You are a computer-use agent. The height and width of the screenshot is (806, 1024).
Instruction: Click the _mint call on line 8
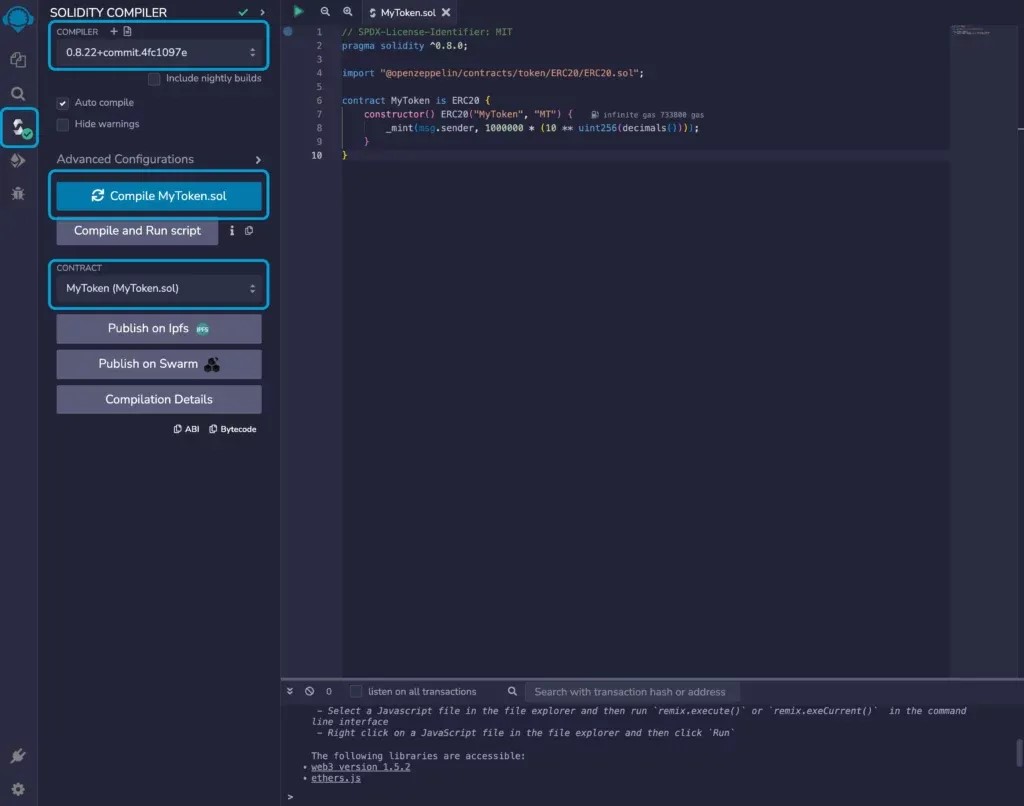pos(542,128)
